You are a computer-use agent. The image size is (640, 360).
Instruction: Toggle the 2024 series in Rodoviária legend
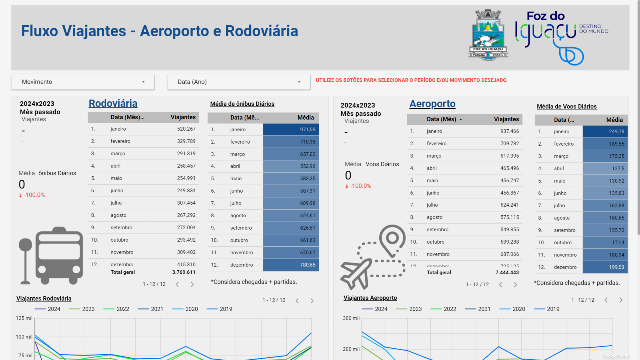48,309
